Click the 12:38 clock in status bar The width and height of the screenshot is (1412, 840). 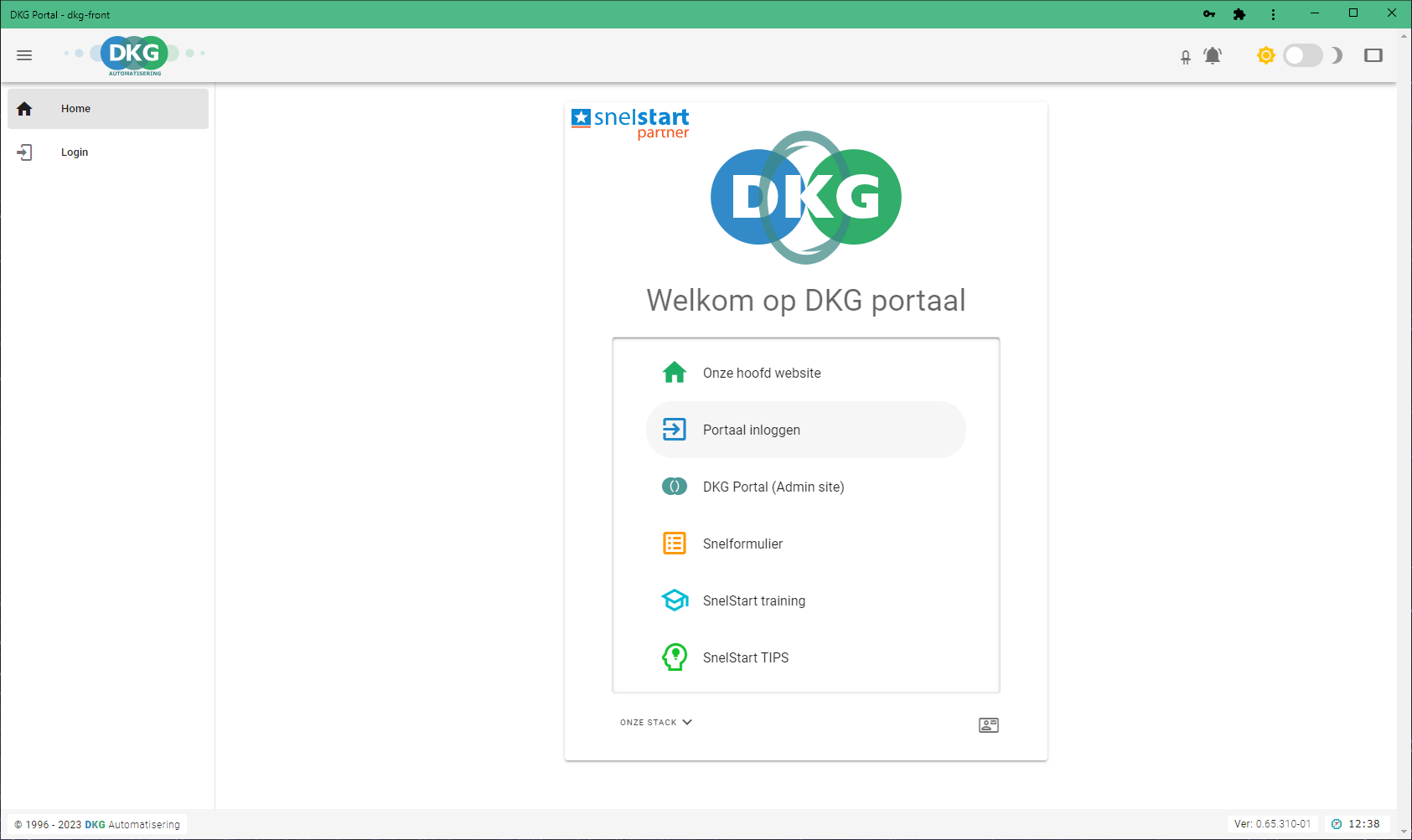[x=1357, y=824]
